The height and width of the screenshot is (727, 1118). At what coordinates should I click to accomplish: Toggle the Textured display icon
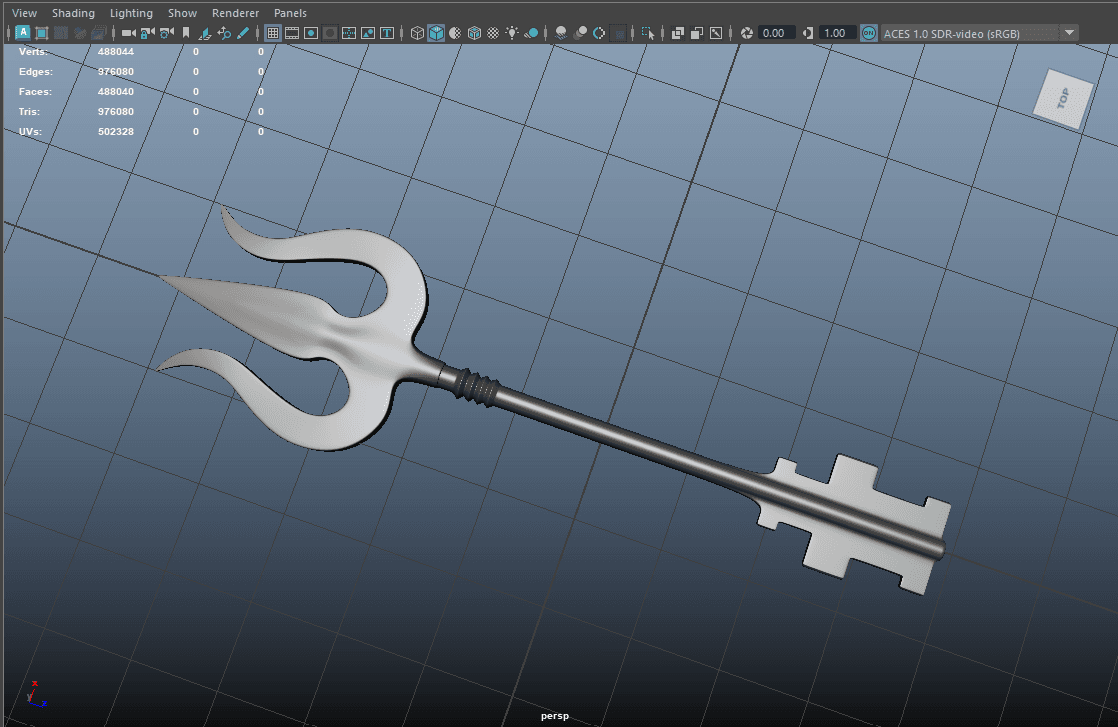(493, 33)
